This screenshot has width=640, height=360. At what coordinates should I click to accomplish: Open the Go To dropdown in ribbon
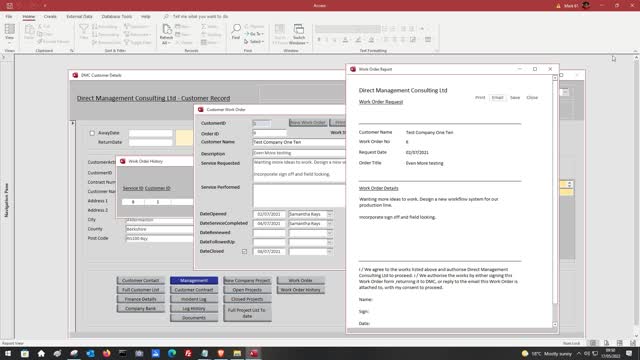point(254,34)
